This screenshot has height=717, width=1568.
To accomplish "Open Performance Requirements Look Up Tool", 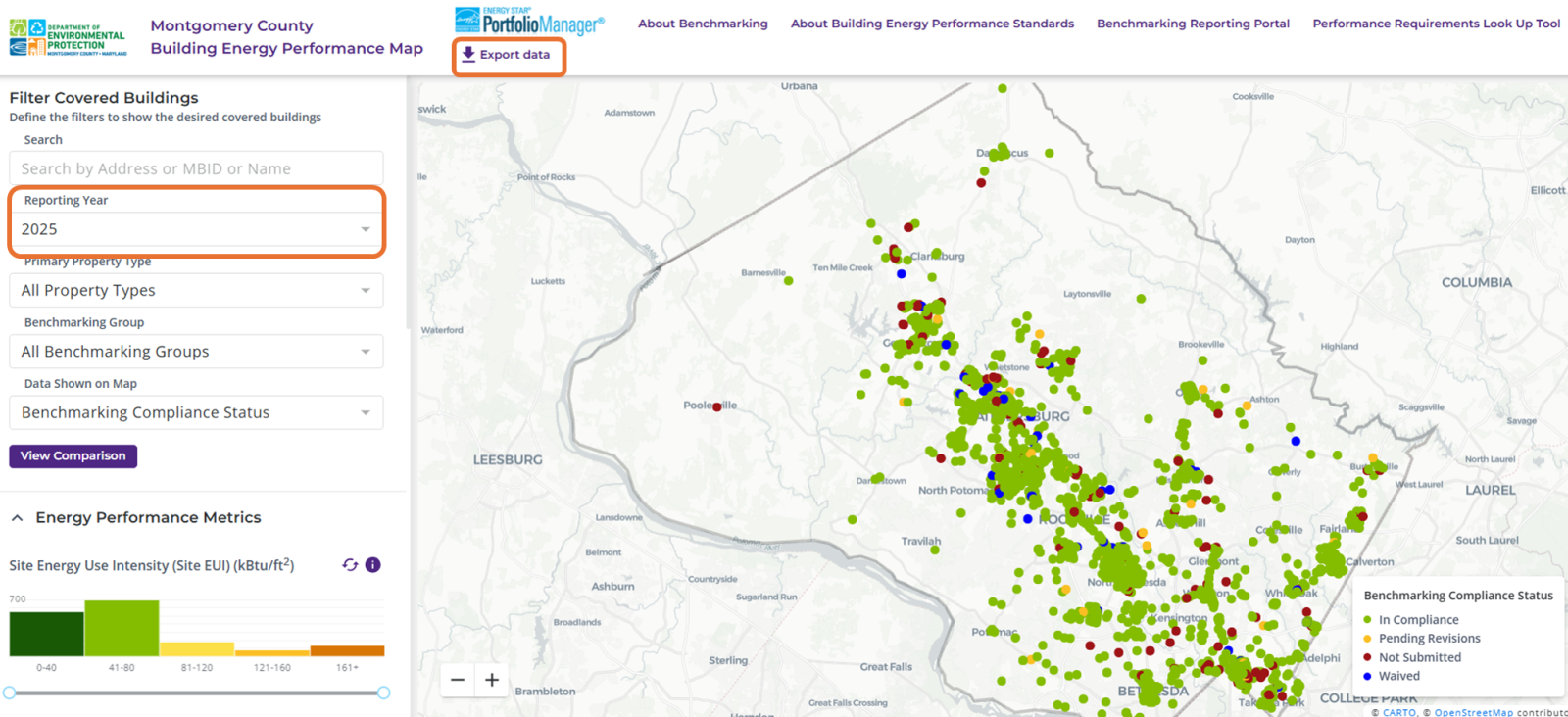I will (1436, 24).
